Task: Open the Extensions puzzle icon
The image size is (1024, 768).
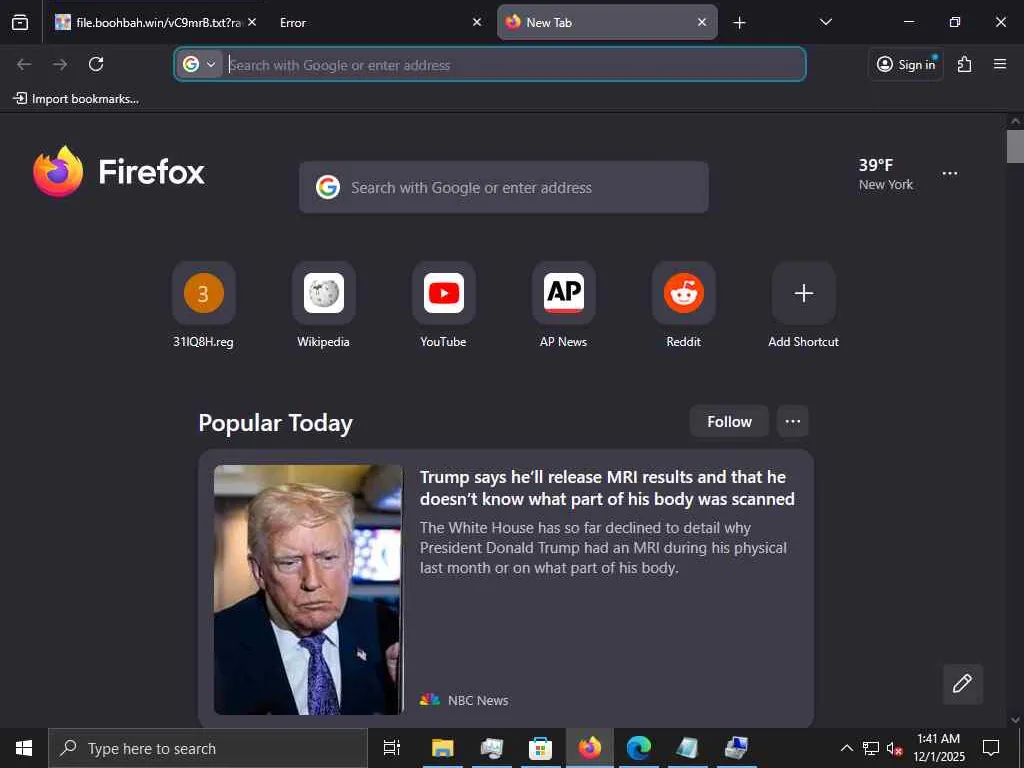Action: tap(965, 64)
